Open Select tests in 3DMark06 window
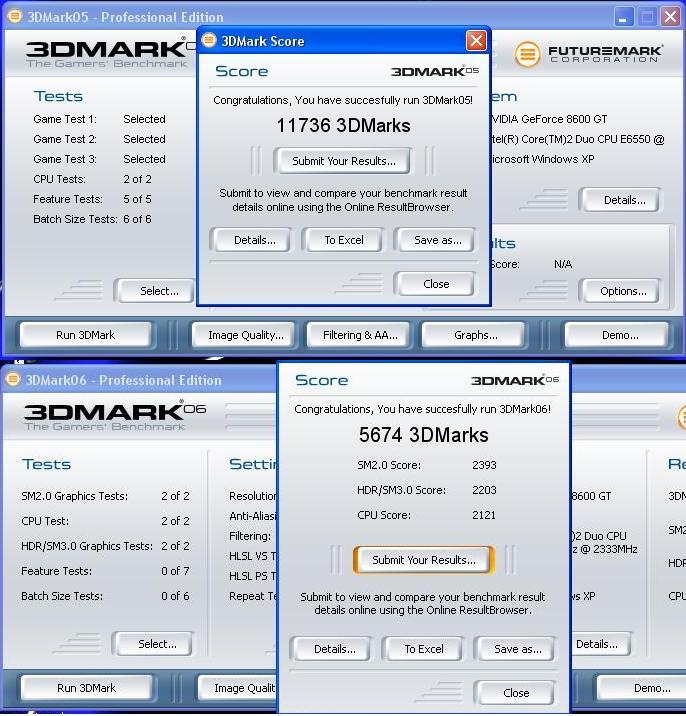 [157, 644]
